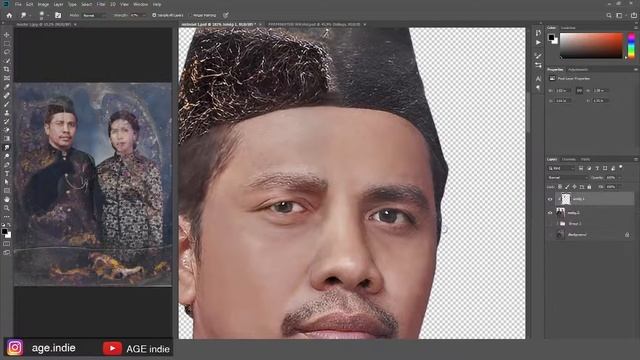This screenshot has height=360, width=640.
Task: Select the Rectangular Marquee tool
Action: coord(7,44)
